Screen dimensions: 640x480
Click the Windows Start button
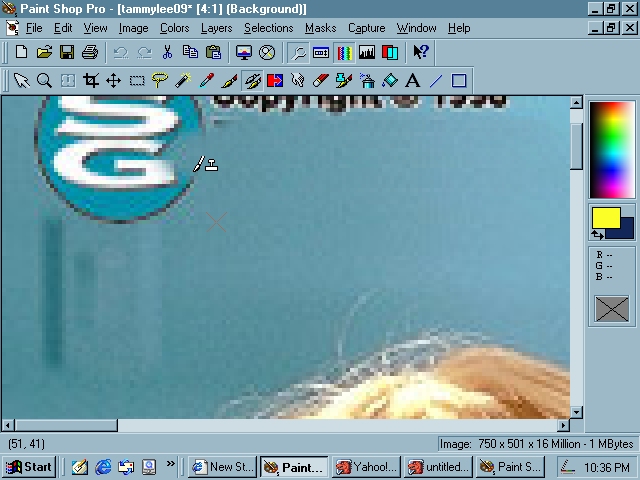(29, 467)
